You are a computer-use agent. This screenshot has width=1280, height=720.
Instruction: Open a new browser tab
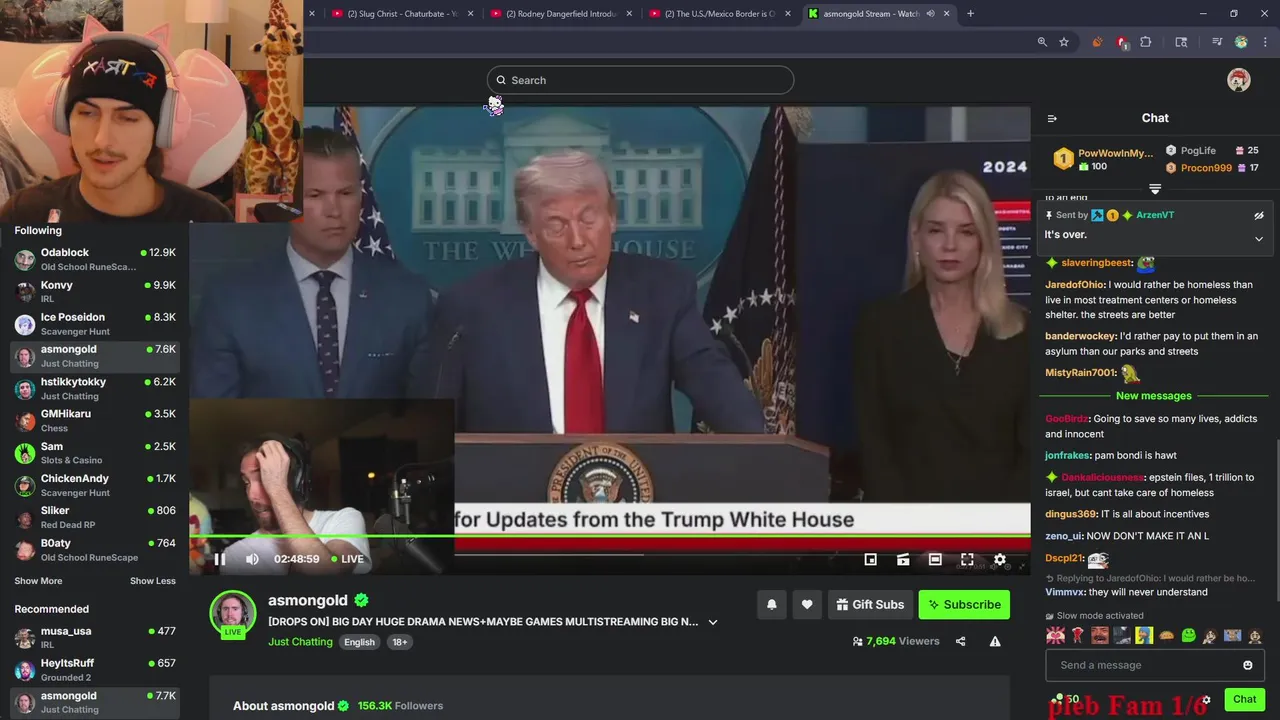pyautogui.click(x=970, y=14)
